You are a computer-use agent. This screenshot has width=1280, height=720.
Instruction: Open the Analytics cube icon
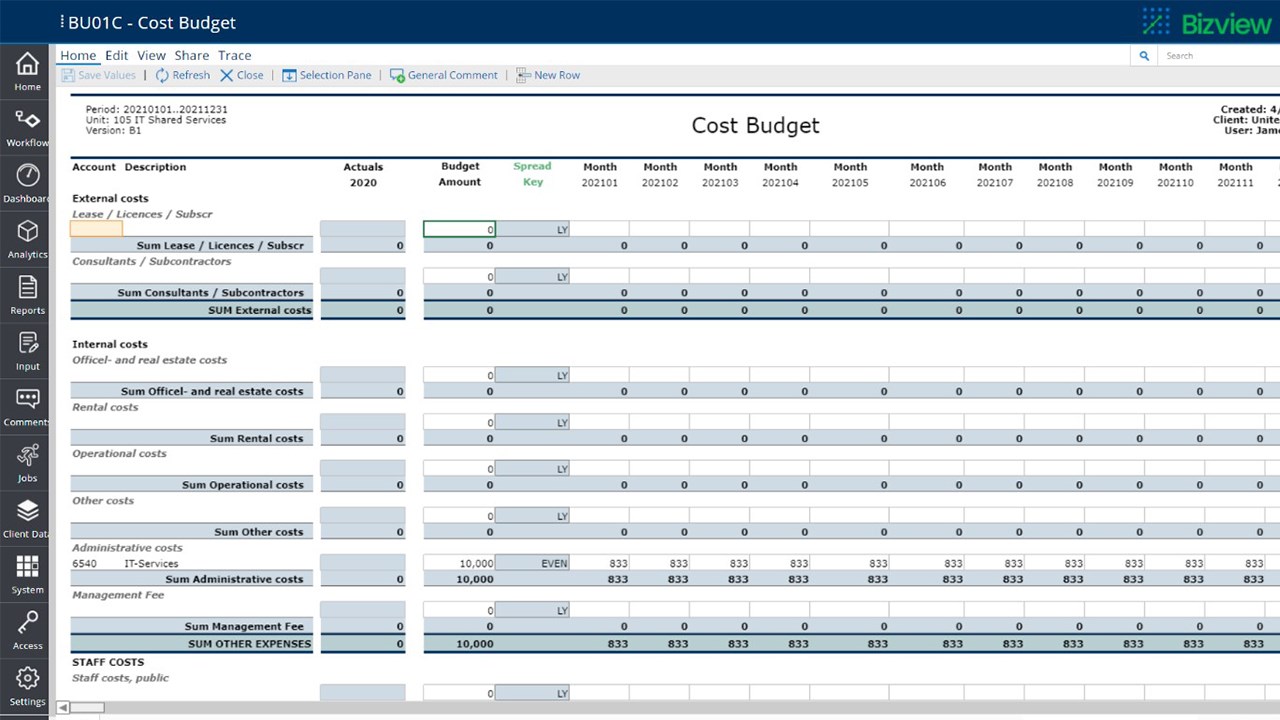coord(27,232)
